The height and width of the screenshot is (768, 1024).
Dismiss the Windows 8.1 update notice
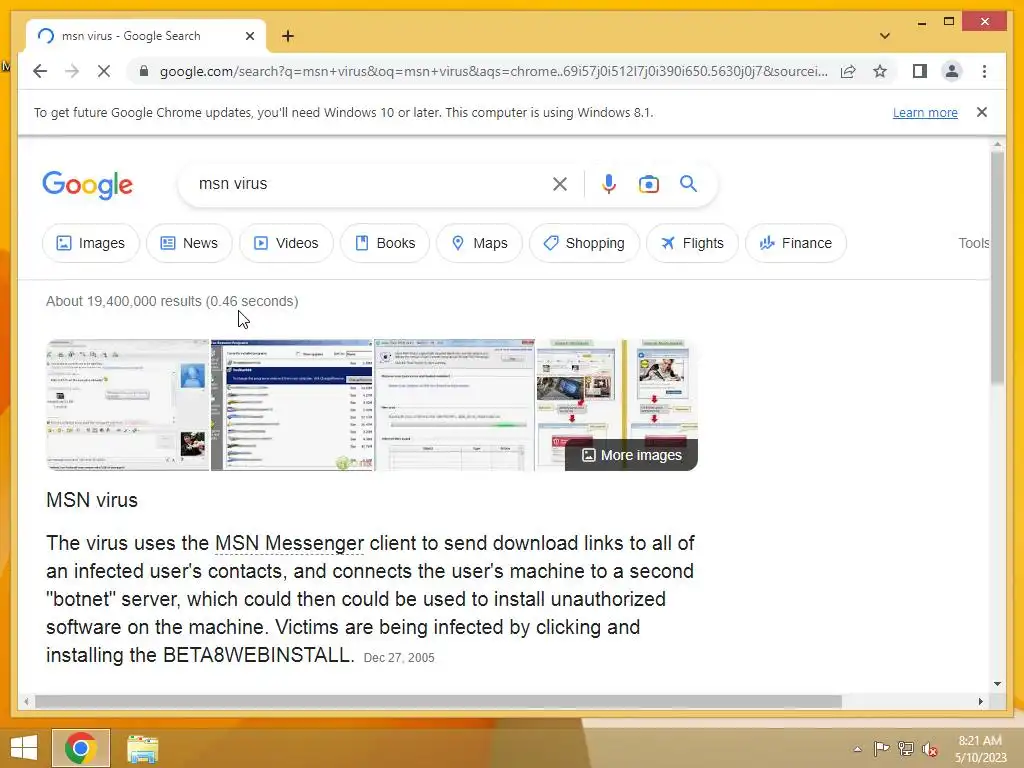pos(982,112)
